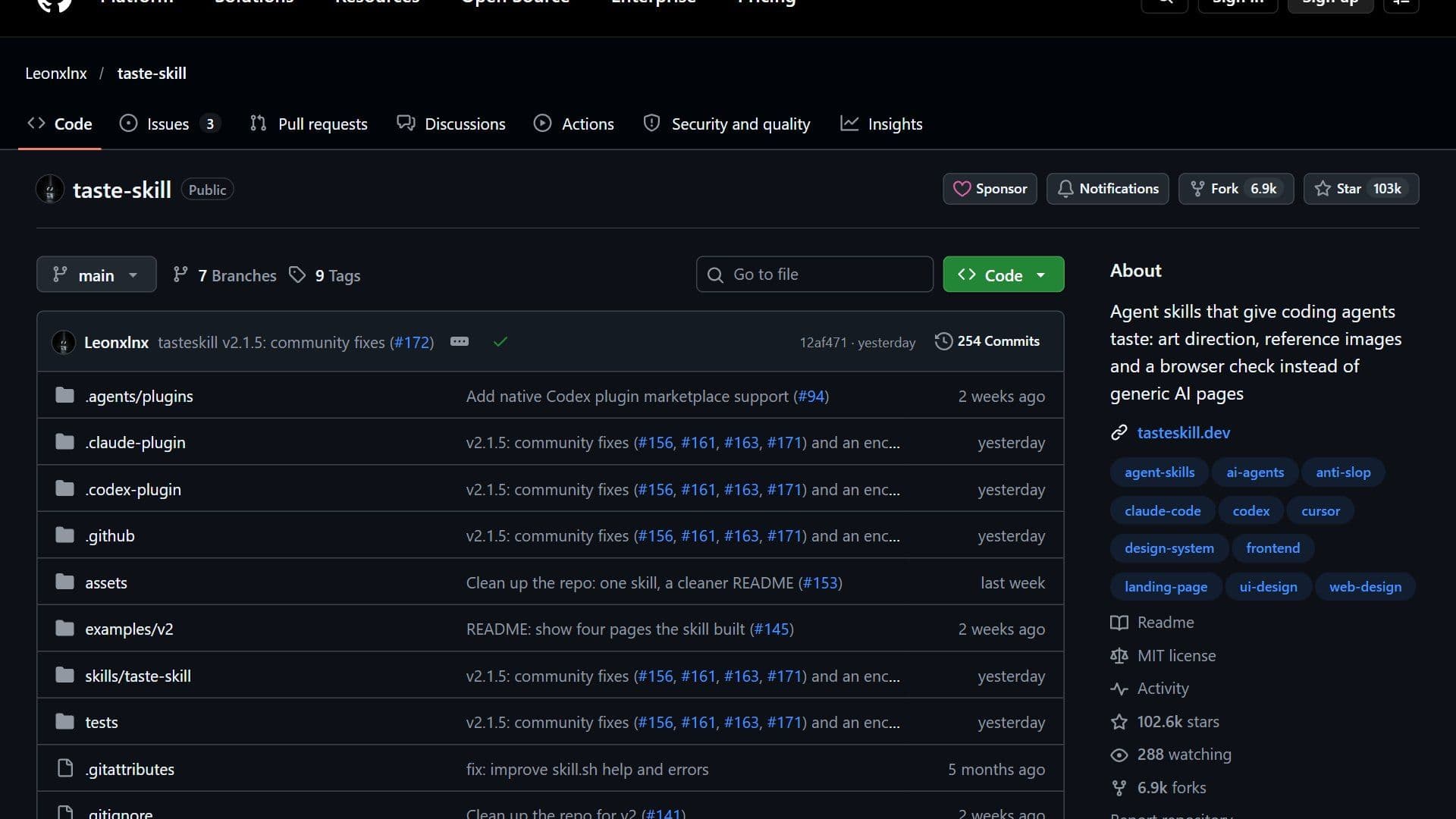The height and width of the screenshot is (819, 1456).
Task: Expand the main branch dropdown
Action: click(x=96, y=275)
